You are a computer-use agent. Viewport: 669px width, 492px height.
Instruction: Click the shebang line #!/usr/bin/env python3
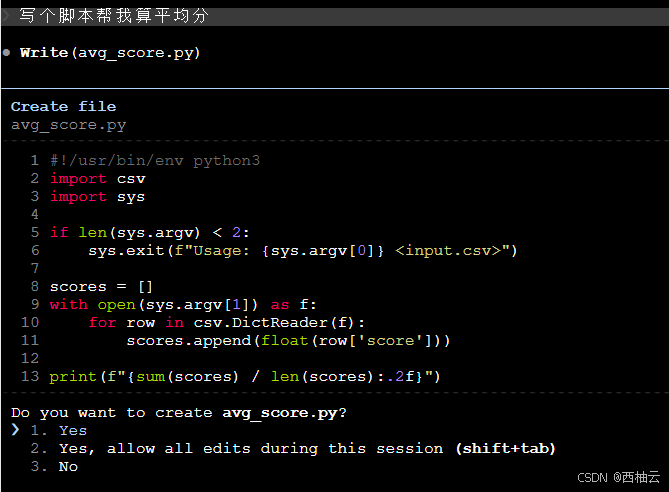(x=155, y=160)
